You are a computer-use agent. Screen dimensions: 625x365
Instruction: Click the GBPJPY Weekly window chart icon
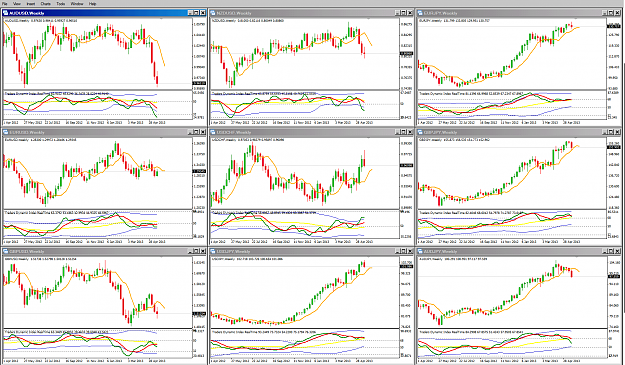pyautogui.click(x=420, y=132)
